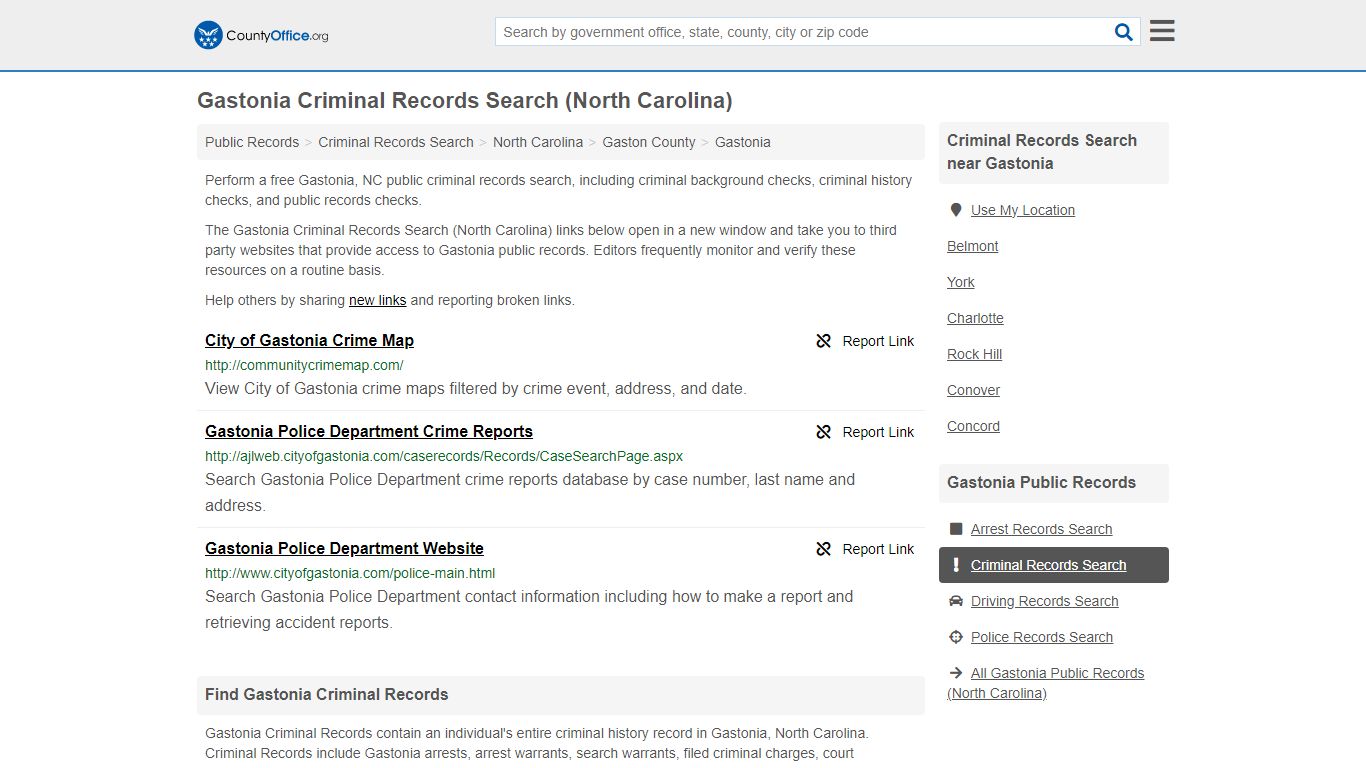Open the hamburger menu
This screenshot has width=1366, height=768.
1162,31
